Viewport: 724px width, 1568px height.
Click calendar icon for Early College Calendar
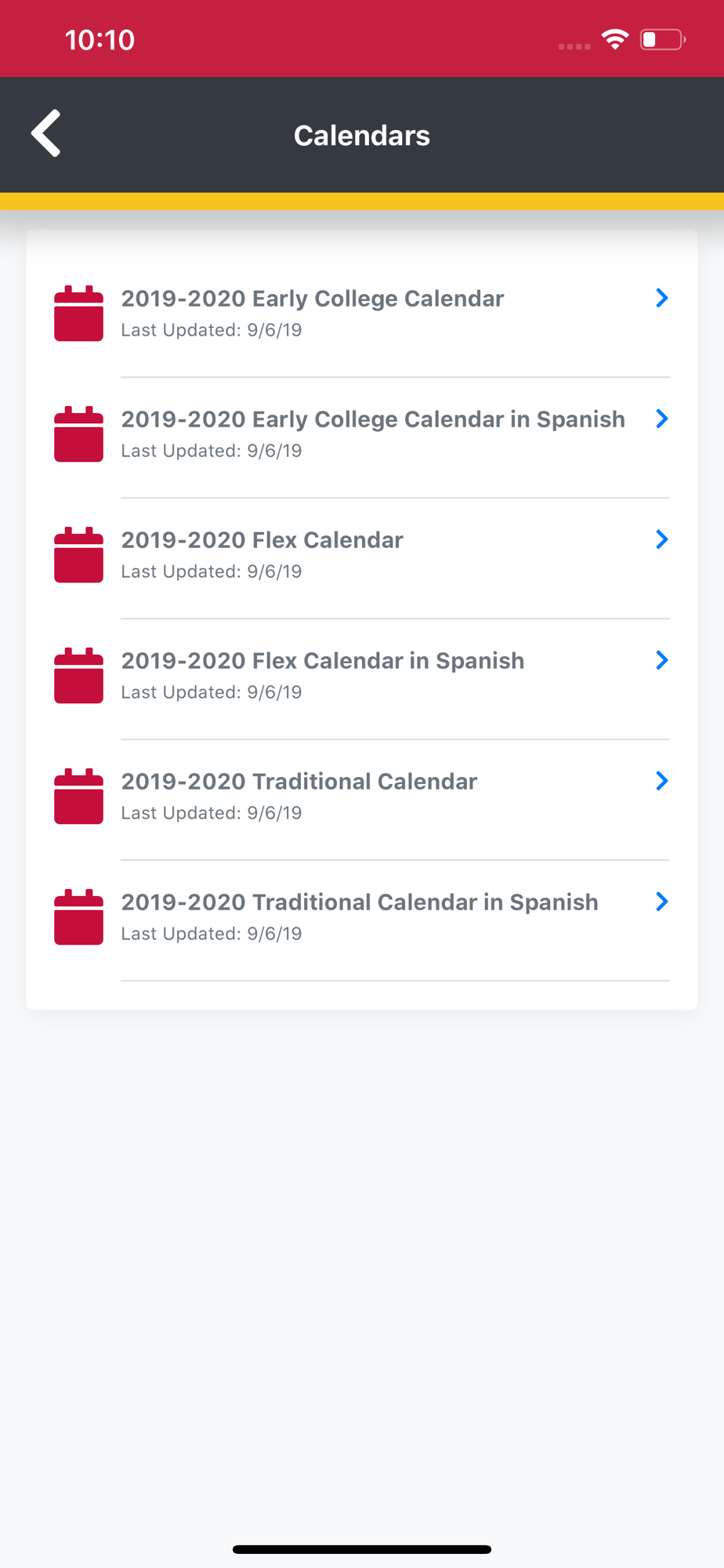coord(78,313)
